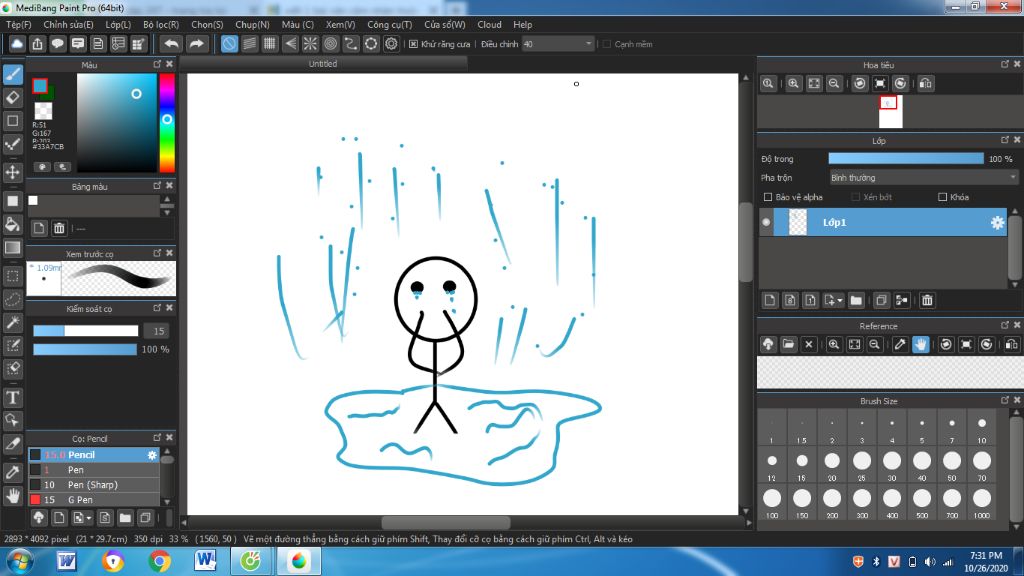Open the Cửa sổ(W) menu

(x=445, y=24)
